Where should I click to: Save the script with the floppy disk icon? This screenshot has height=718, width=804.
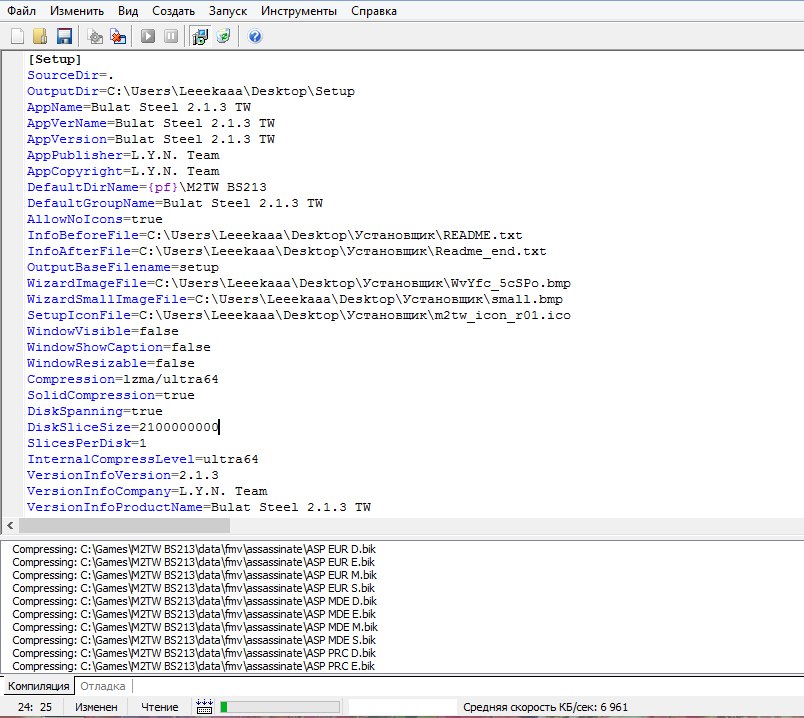64,36
